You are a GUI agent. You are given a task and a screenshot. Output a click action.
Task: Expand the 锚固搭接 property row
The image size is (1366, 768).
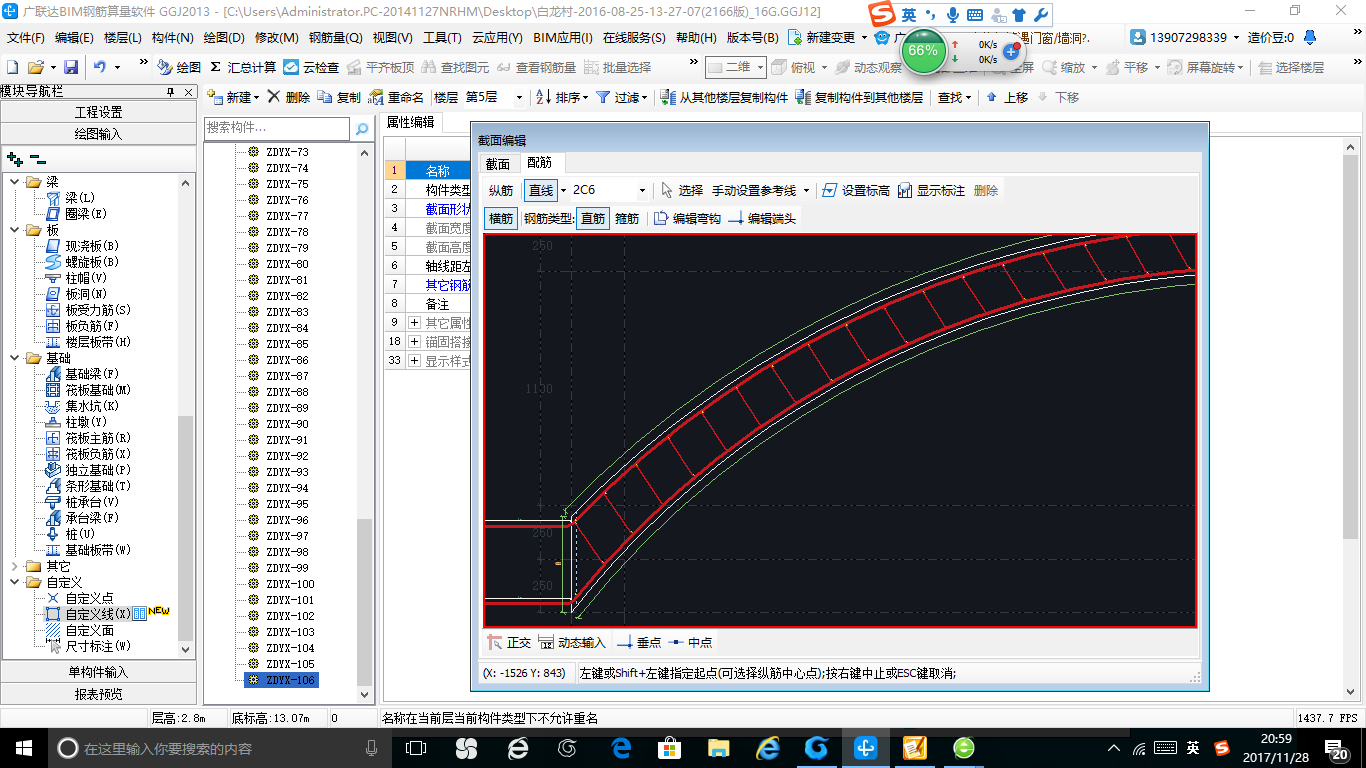coord(414,341)
